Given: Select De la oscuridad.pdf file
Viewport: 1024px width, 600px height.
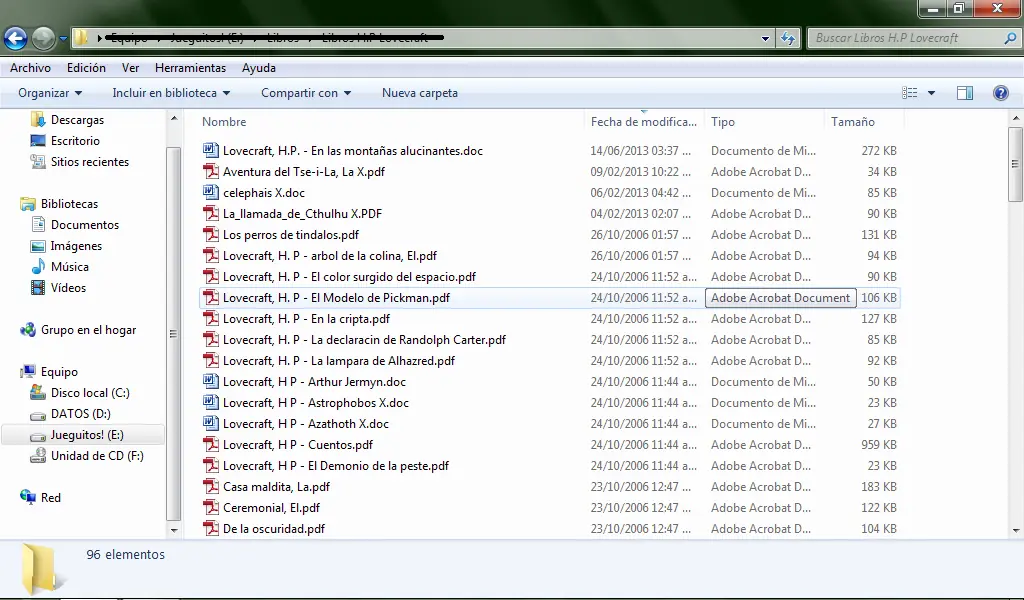Looking at the screenshot, I should click(274, 529).
